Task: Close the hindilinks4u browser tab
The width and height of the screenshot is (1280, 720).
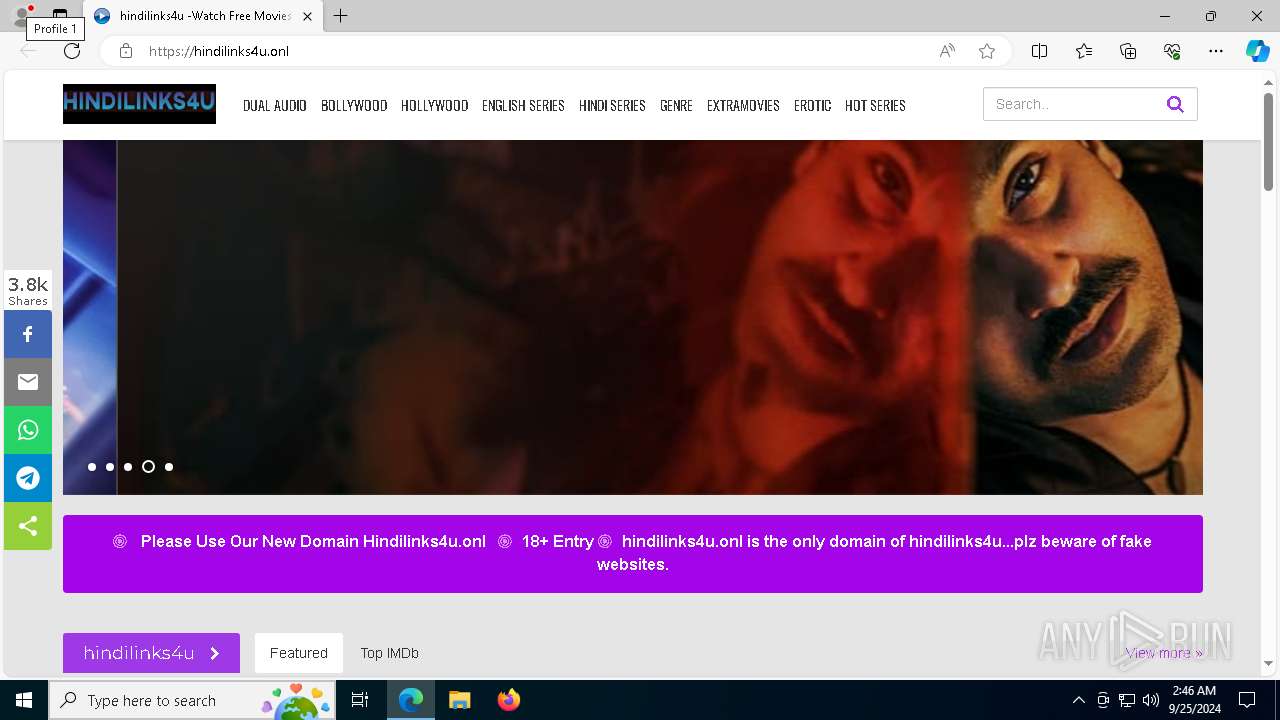Action: (307, 16)
